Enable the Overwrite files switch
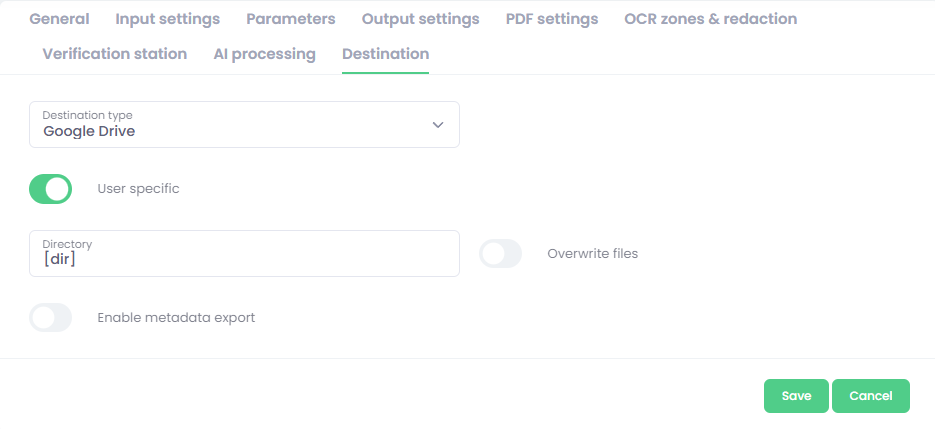Viewport: 935px width, 429px height. 501,254
